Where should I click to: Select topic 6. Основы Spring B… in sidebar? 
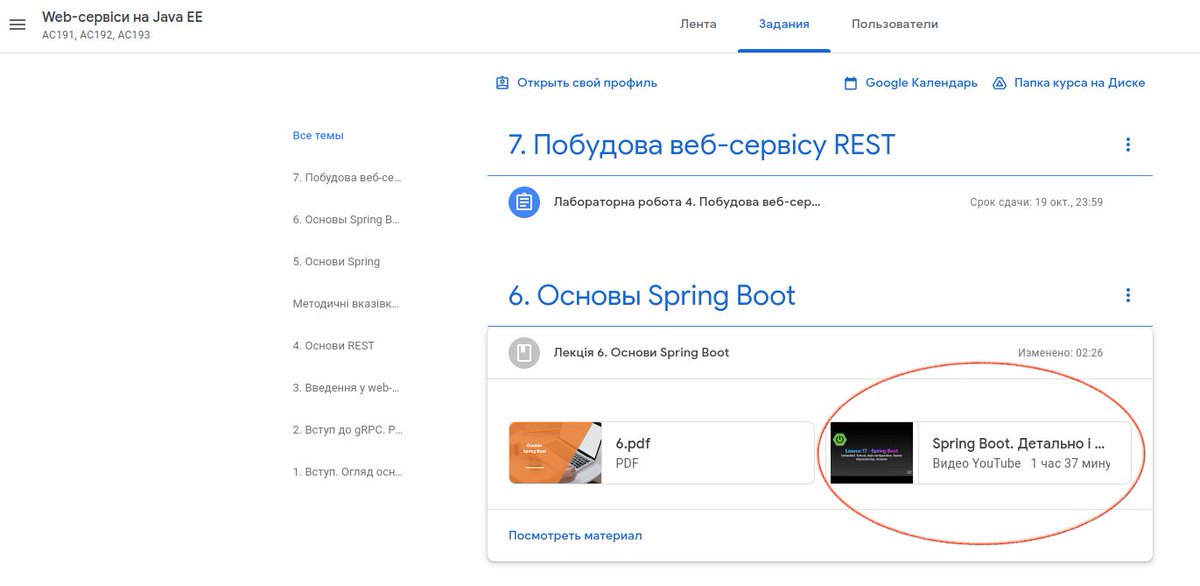pos(346,220)
